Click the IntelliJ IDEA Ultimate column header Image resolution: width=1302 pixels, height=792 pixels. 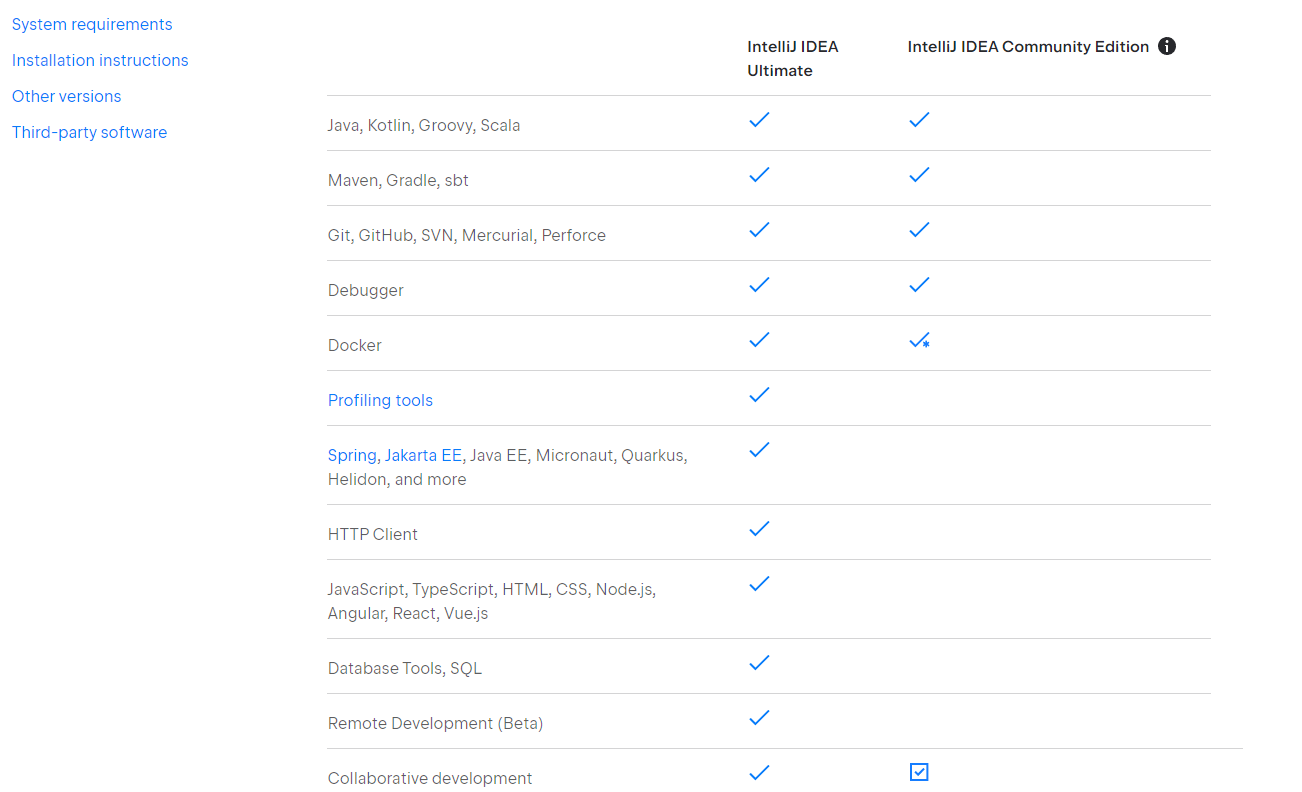(793, 58)
